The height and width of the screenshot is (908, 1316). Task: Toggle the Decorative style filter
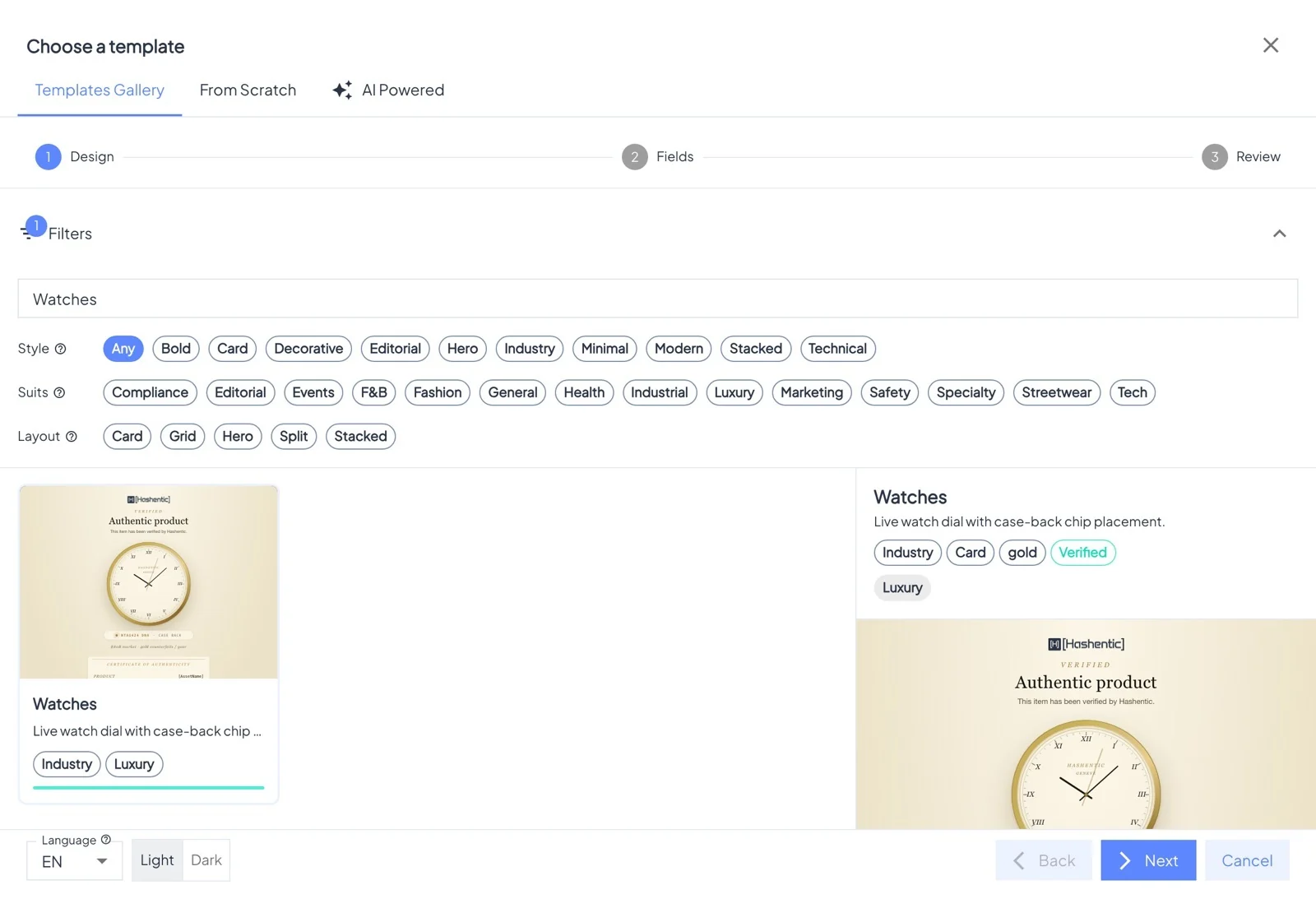pyautogui.click(x=308, y=349)
